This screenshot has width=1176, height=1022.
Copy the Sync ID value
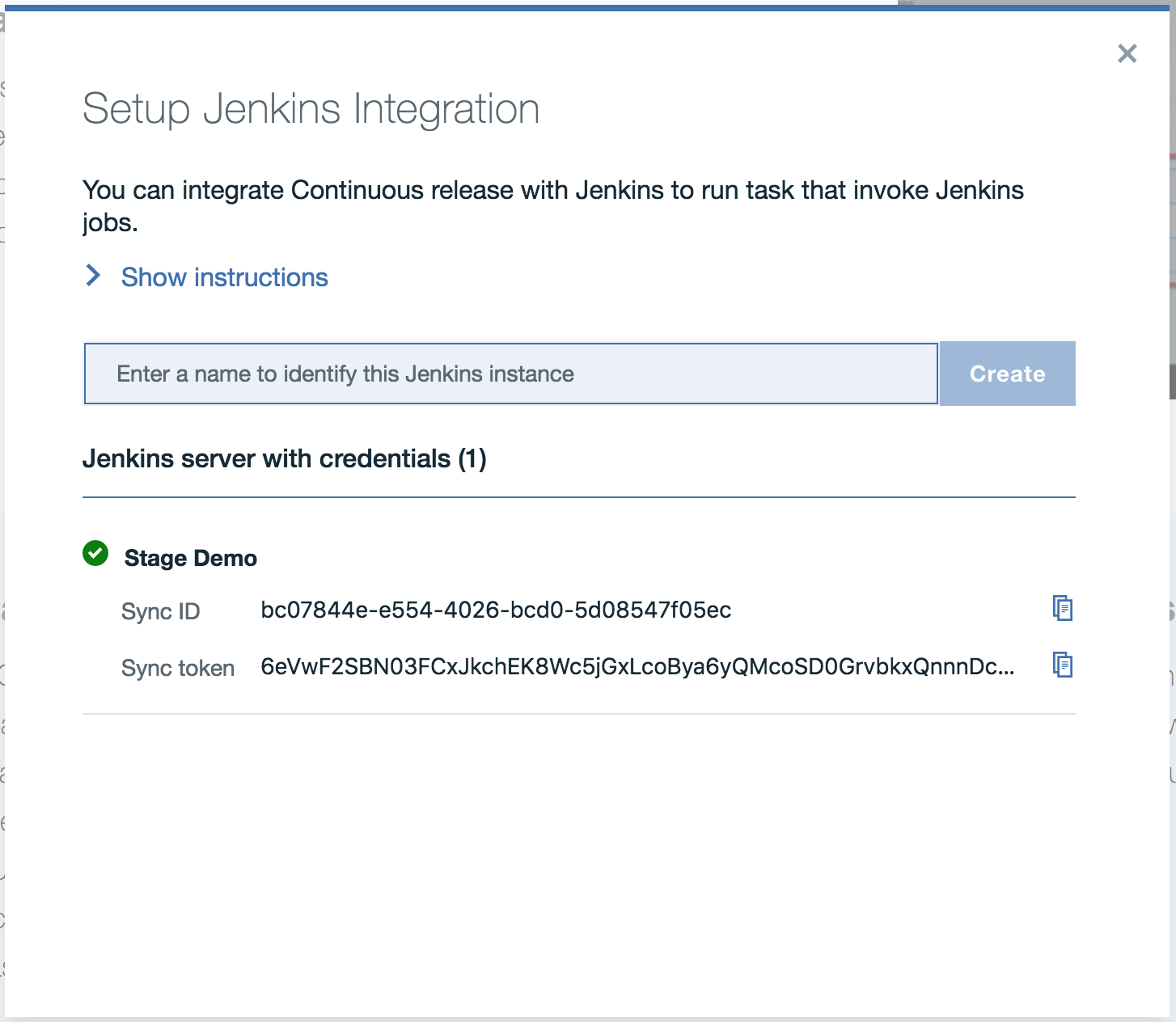pos(1062,608)
